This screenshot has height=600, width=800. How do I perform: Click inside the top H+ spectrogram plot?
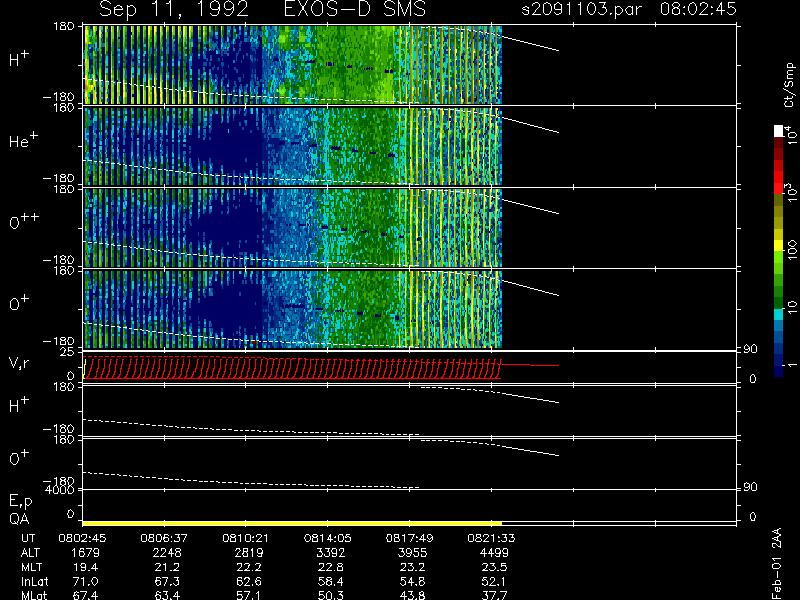pyautogui.click(x=293, y=65)
